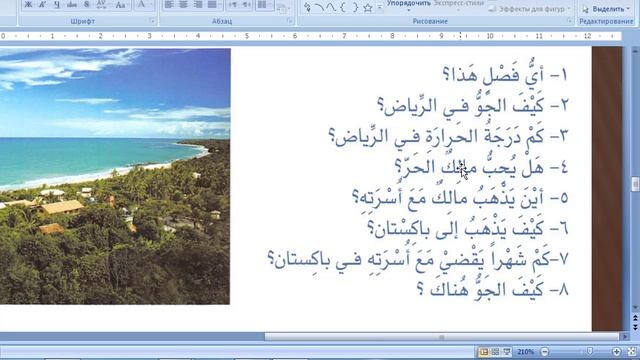This screenshot has width=640, height=360.
Task: Select the left brace shape
Action: 343,7
